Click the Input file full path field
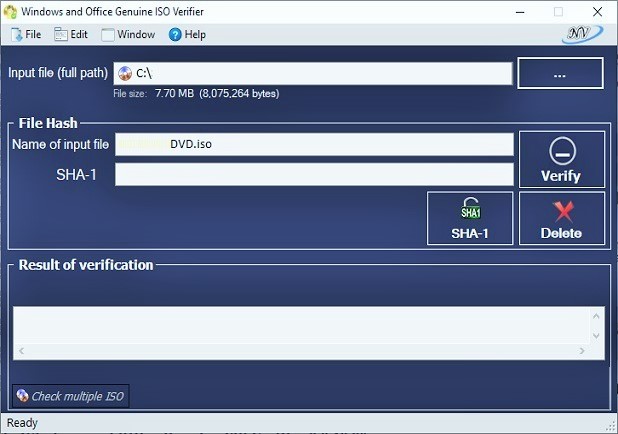The width and height of the screenshot is (618, 434). point(313,73)
